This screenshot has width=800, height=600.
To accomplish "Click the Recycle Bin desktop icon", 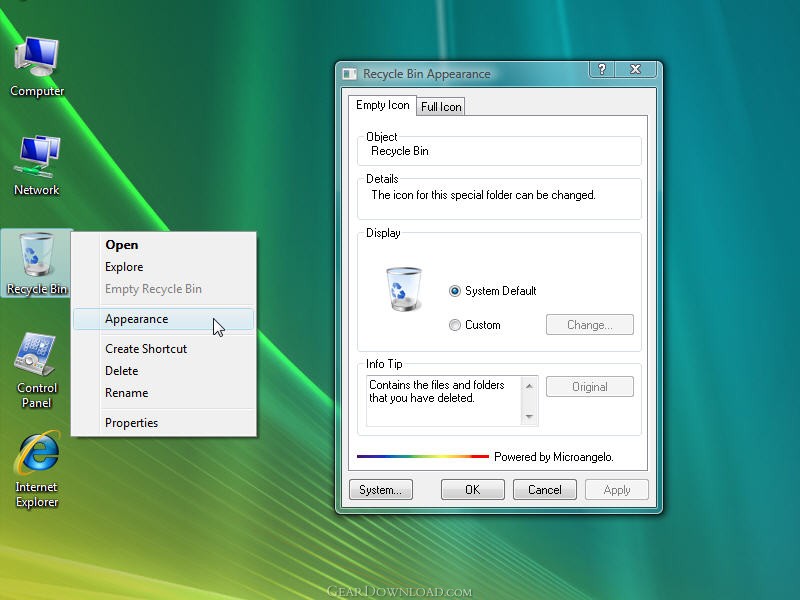I will tap(37, 263).
